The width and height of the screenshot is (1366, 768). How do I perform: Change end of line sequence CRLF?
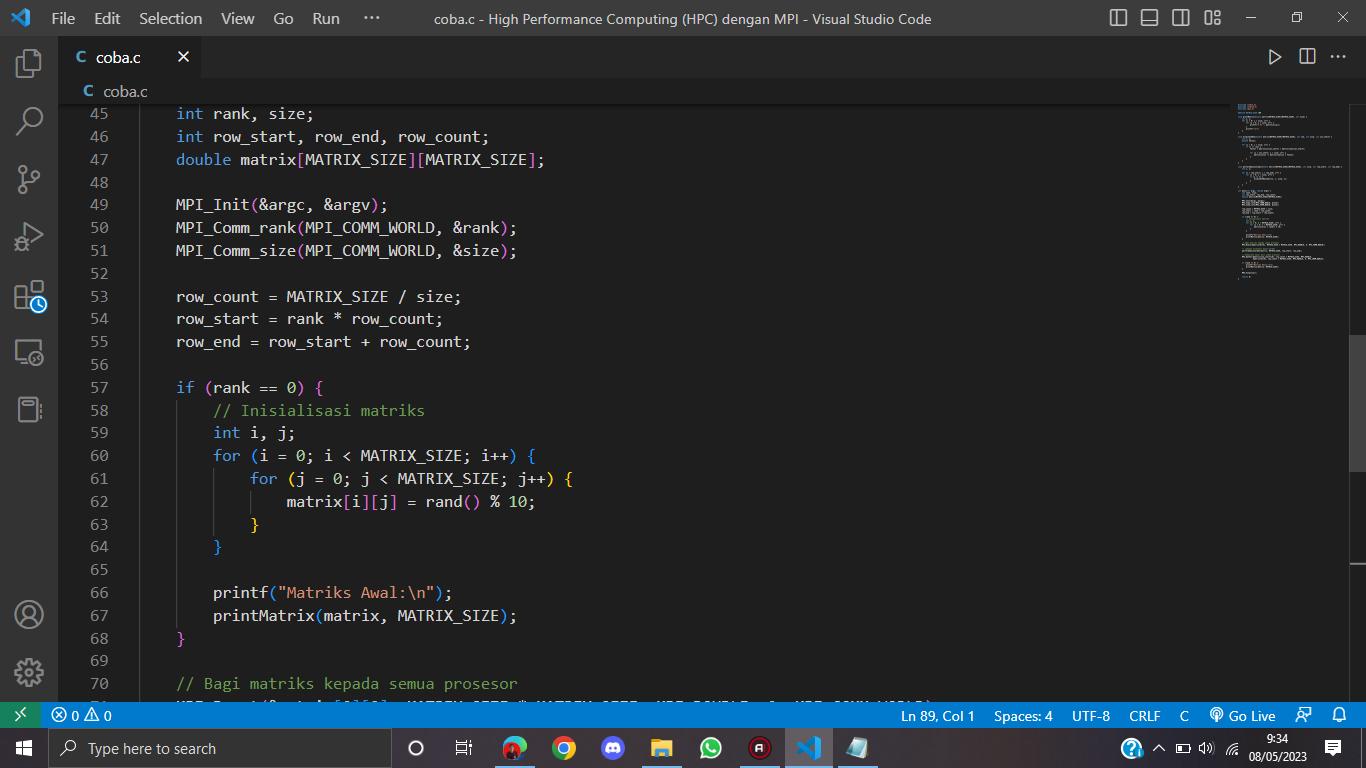tap(1145, 715)
